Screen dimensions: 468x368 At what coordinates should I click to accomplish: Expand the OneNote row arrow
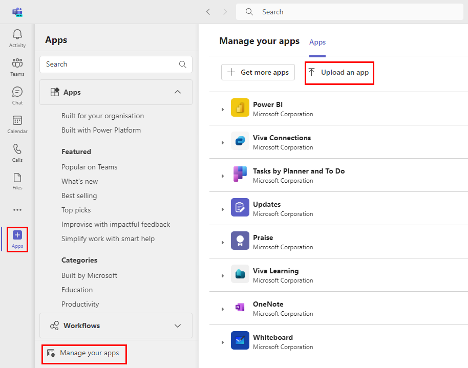tap(223, 309)
